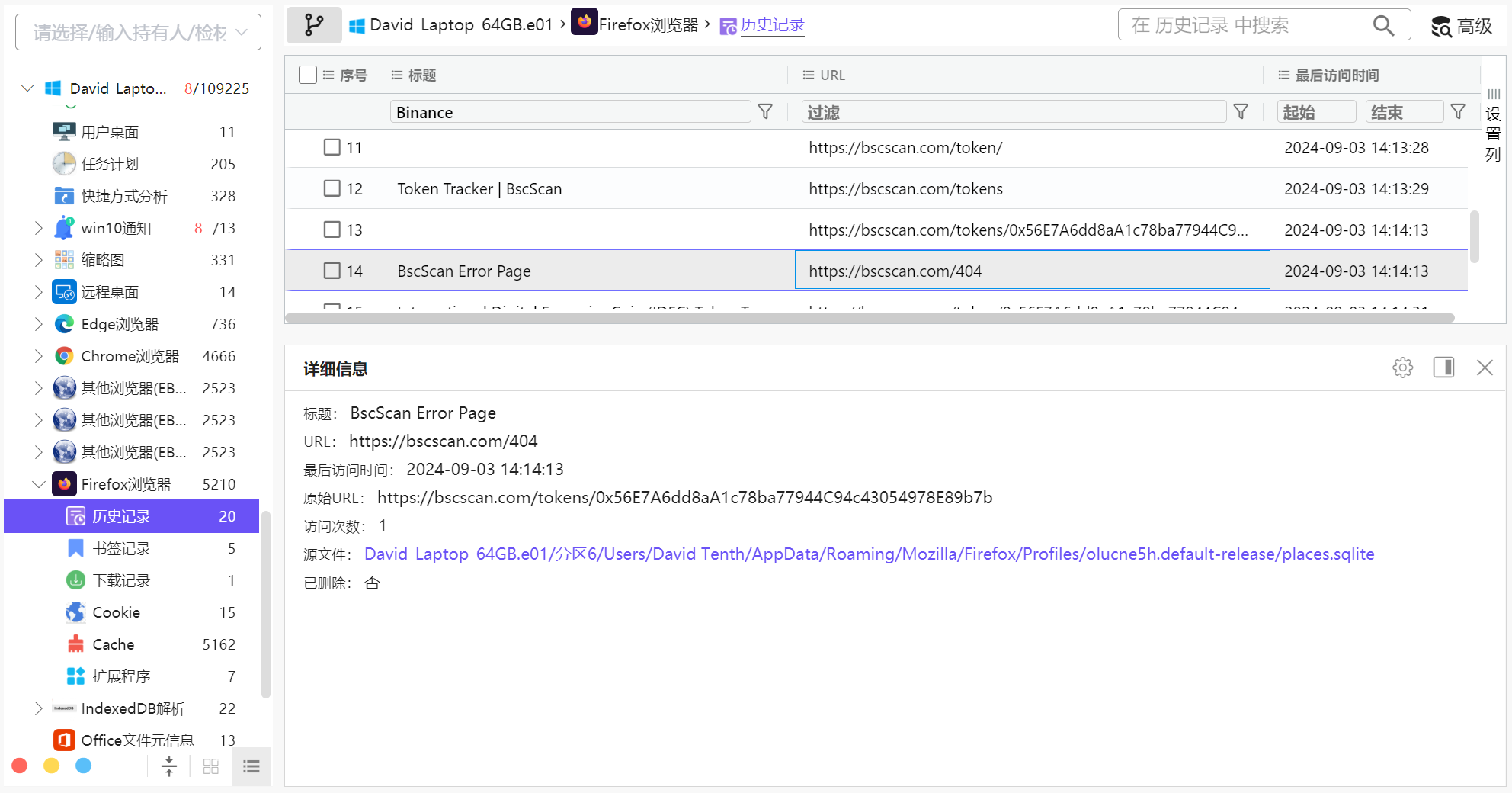
Task: Expand the Chrome浏览器 node
Action: coord(38,356)
